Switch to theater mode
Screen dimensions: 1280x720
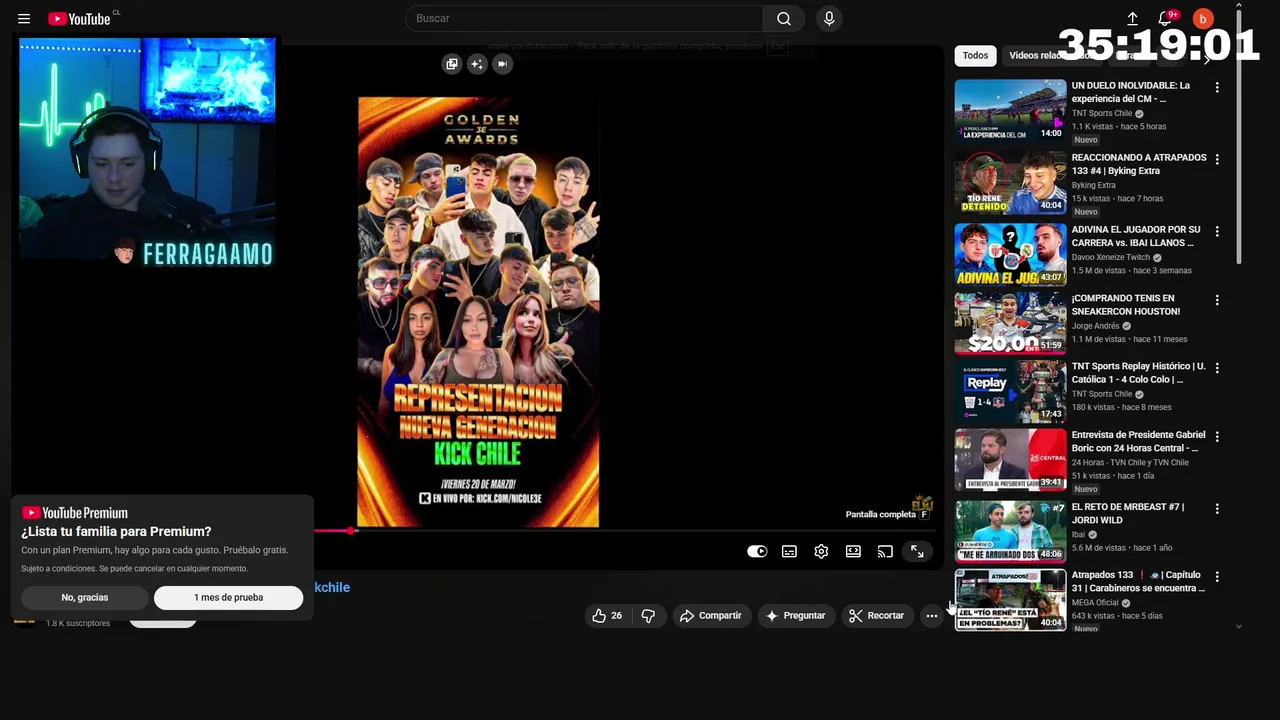pyautogui.click(x=853, y=551)
